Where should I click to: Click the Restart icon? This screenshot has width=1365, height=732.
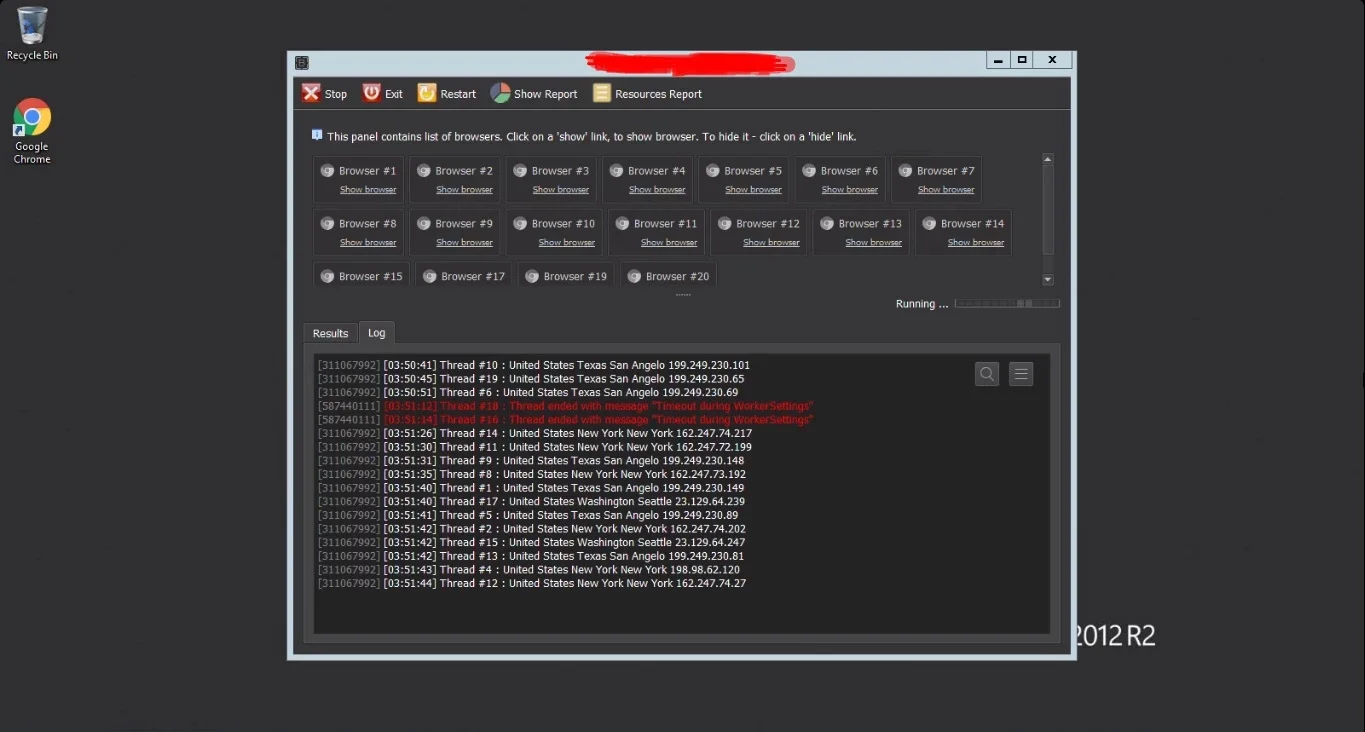[x=427, y=93]
